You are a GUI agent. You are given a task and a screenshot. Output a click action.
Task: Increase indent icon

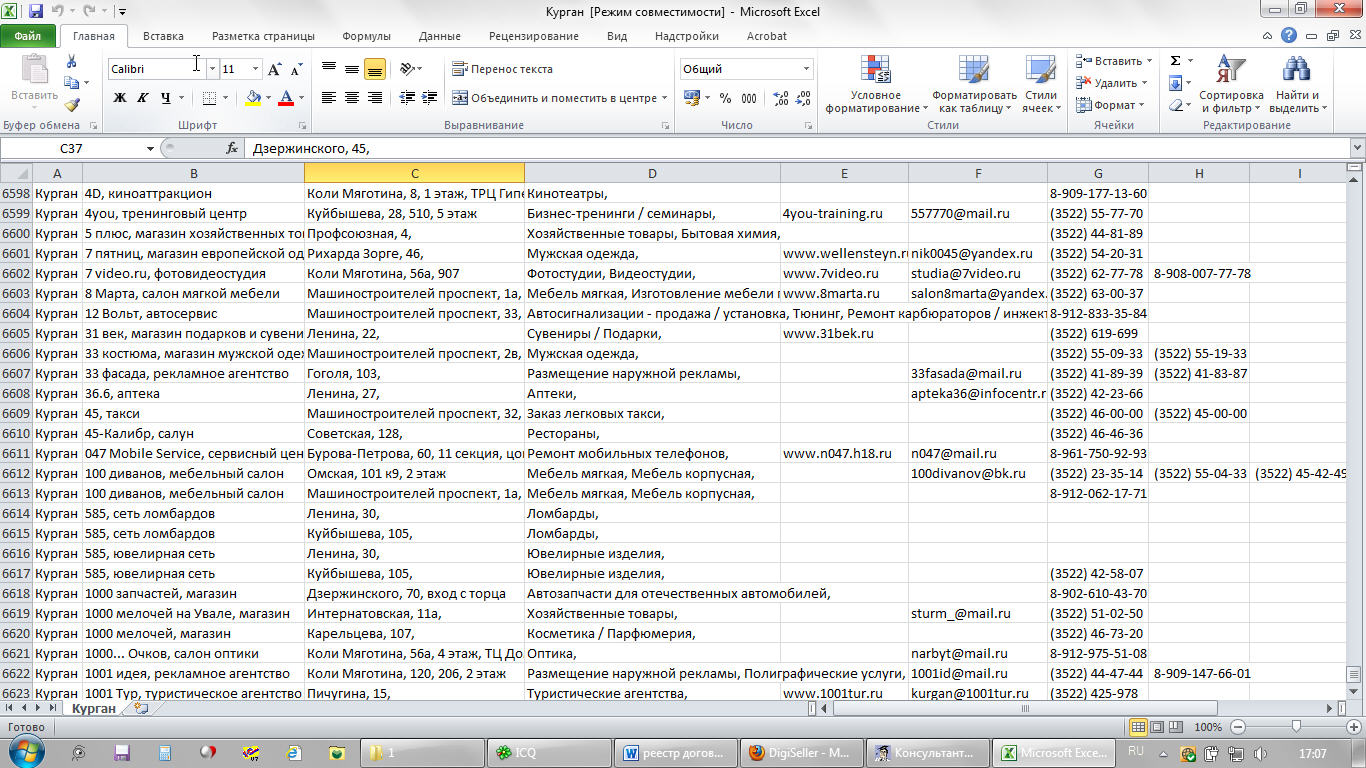pos(429,98)
